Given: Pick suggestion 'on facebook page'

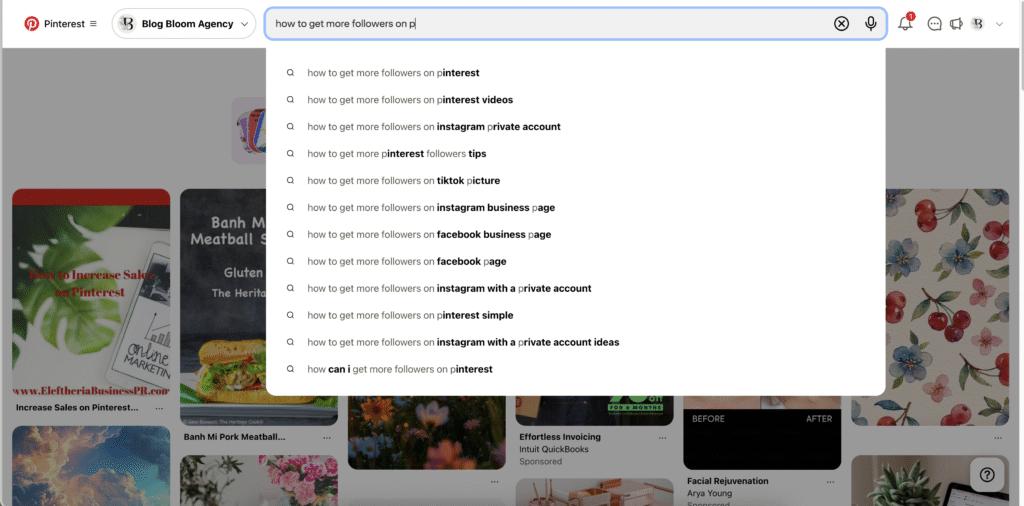Looking at the screenshot, I should (575, 261).
